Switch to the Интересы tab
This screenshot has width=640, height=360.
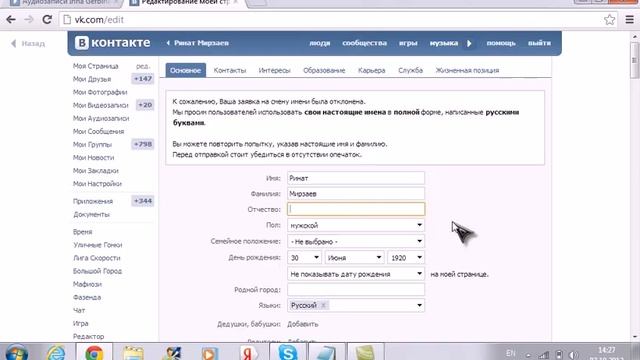tap(274, 70)
